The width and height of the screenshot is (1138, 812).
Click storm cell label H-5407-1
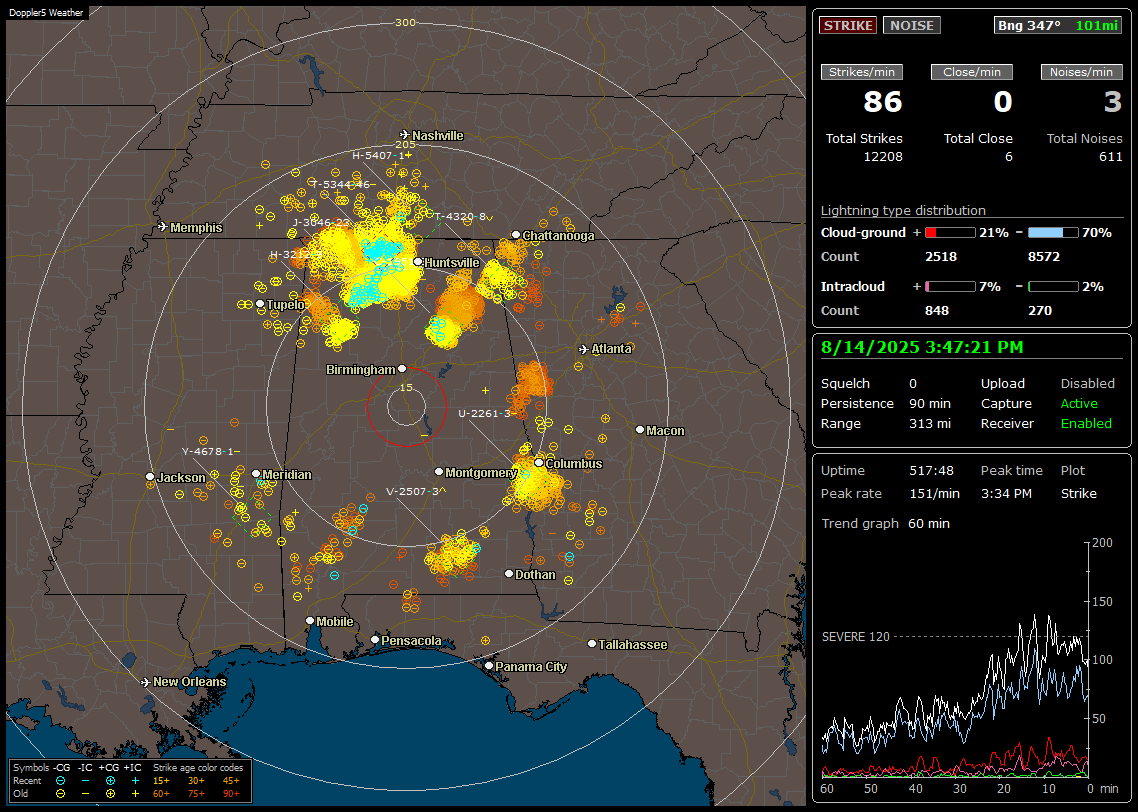[378, 155]
